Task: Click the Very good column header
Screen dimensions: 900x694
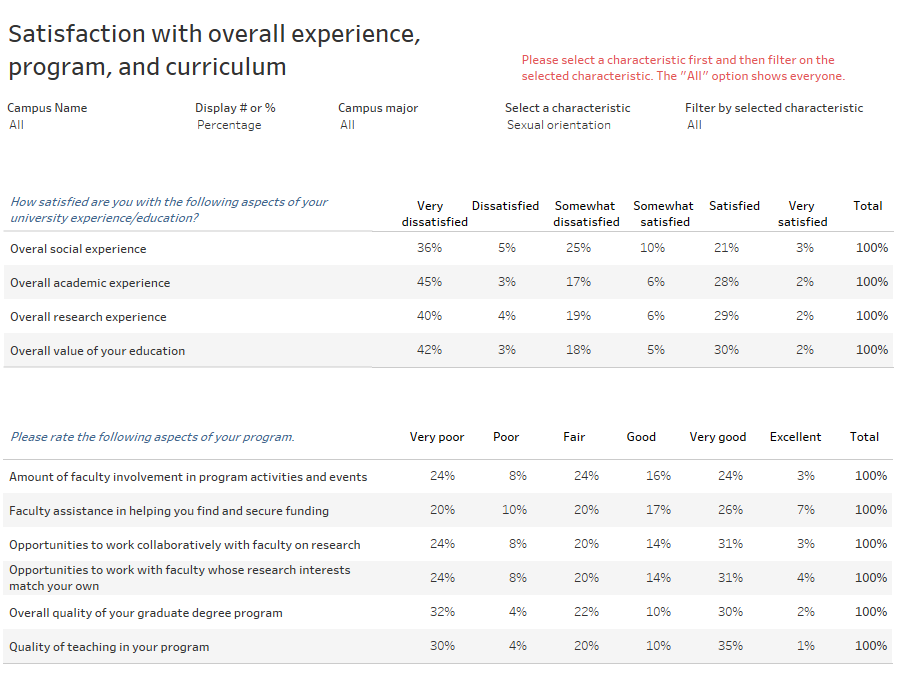Action: tap(717, 437)
